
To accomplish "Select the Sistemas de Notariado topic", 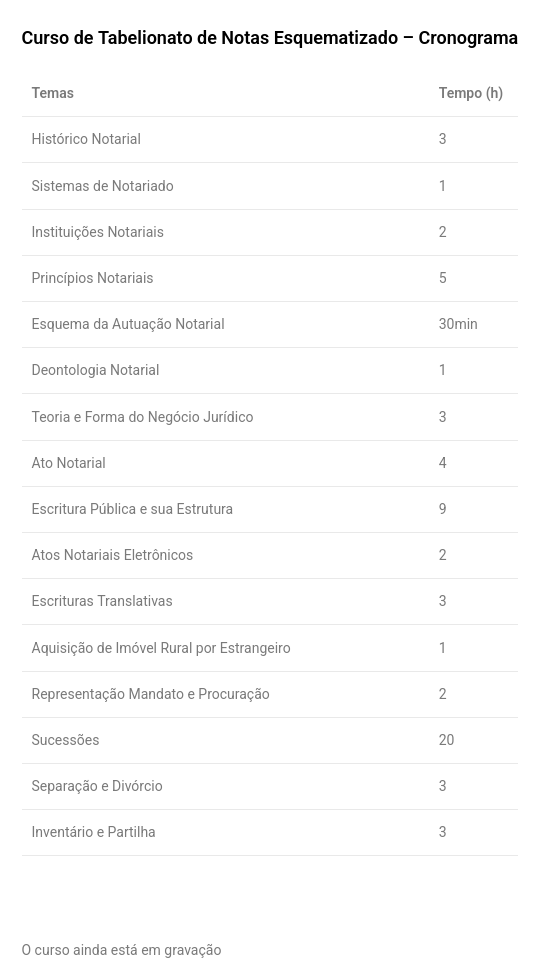I will coord(102,186).
